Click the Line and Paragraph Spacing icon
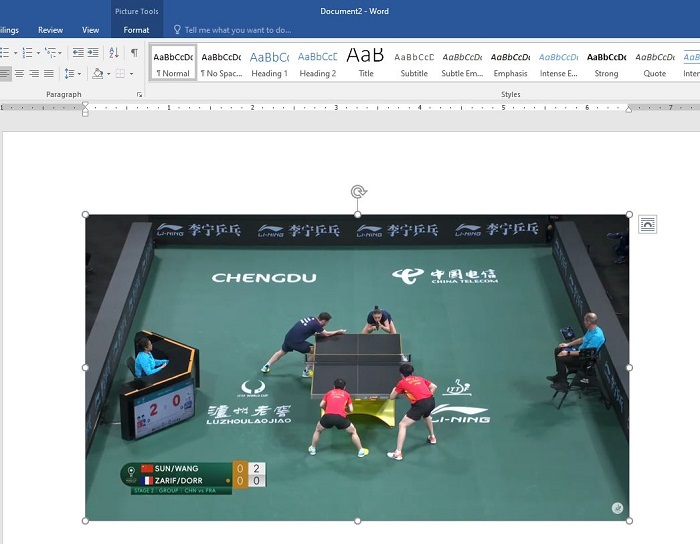The image size is (700, 544). click(x=69, y=73)
